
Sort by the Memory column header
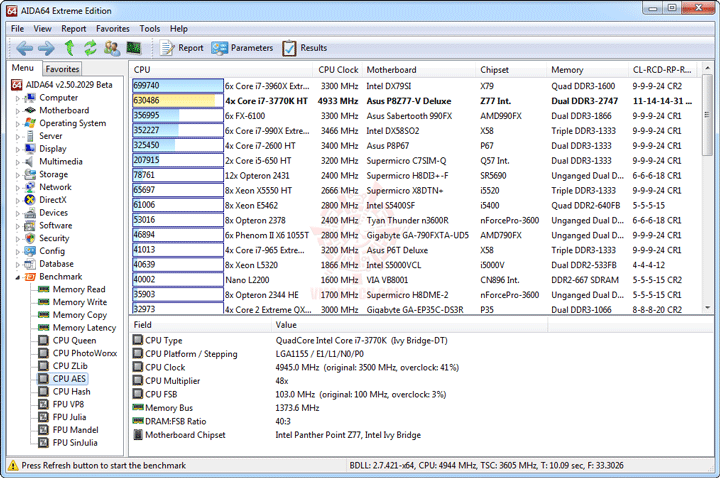[x=587, y=70]
